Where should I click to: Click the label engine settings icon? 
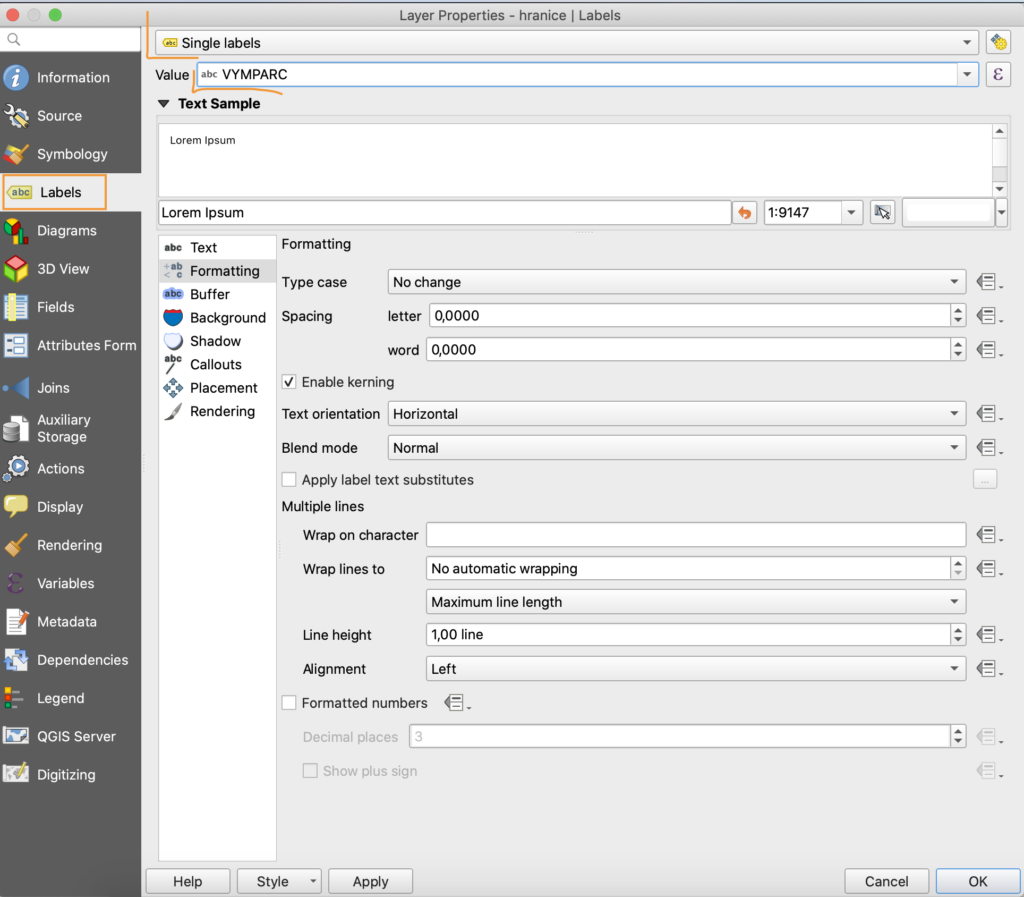point(997,42)
